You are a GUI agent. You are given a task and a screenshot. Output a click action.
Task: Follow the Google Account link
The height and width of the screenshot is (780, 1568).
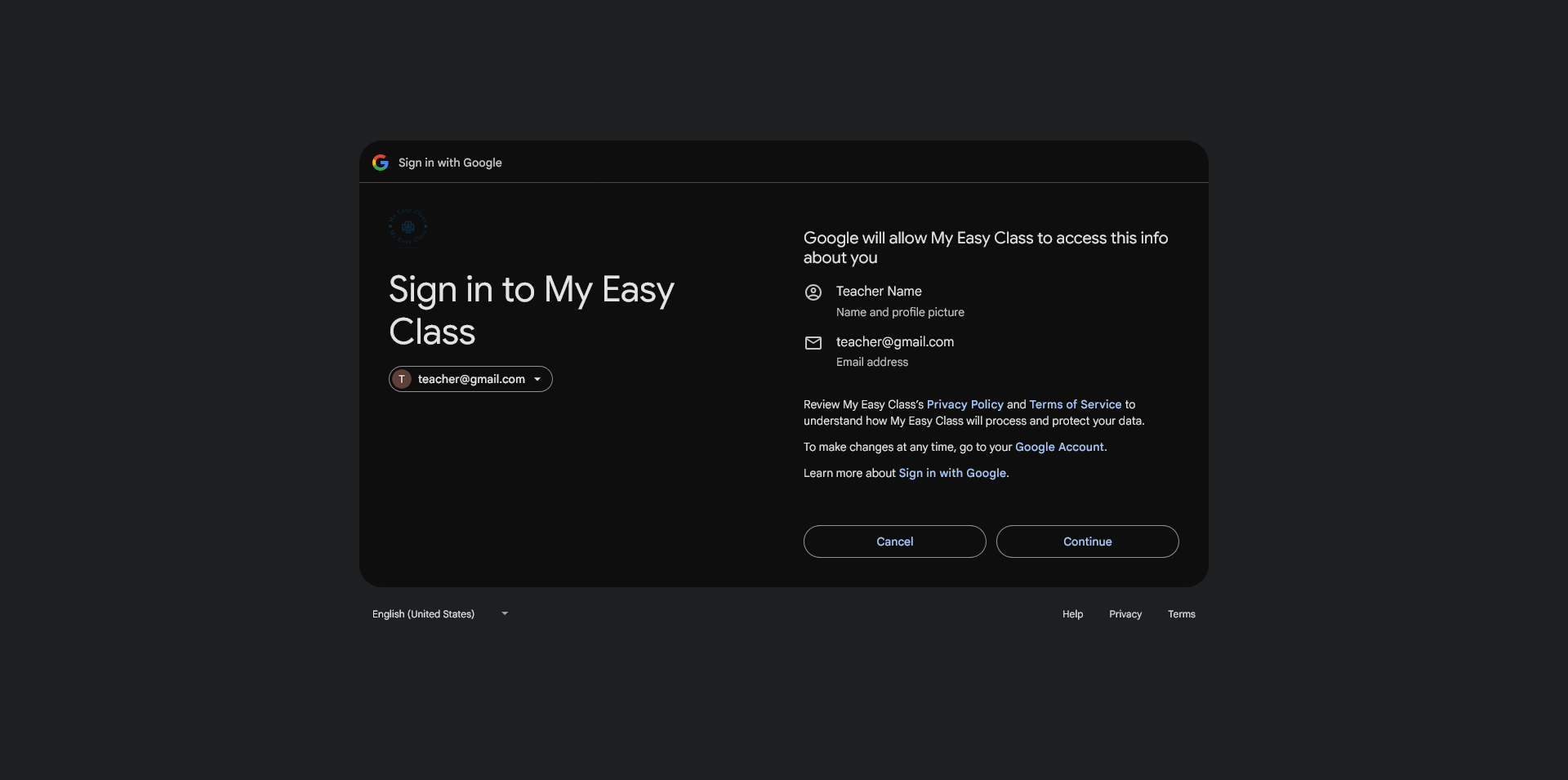point(1058,447)
